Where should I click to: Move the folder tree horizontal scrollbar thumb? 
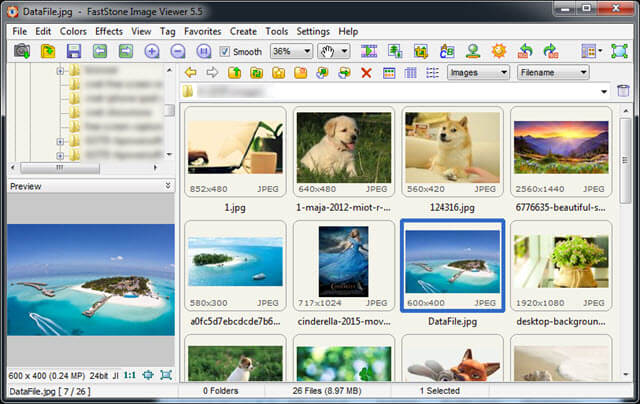60,168
